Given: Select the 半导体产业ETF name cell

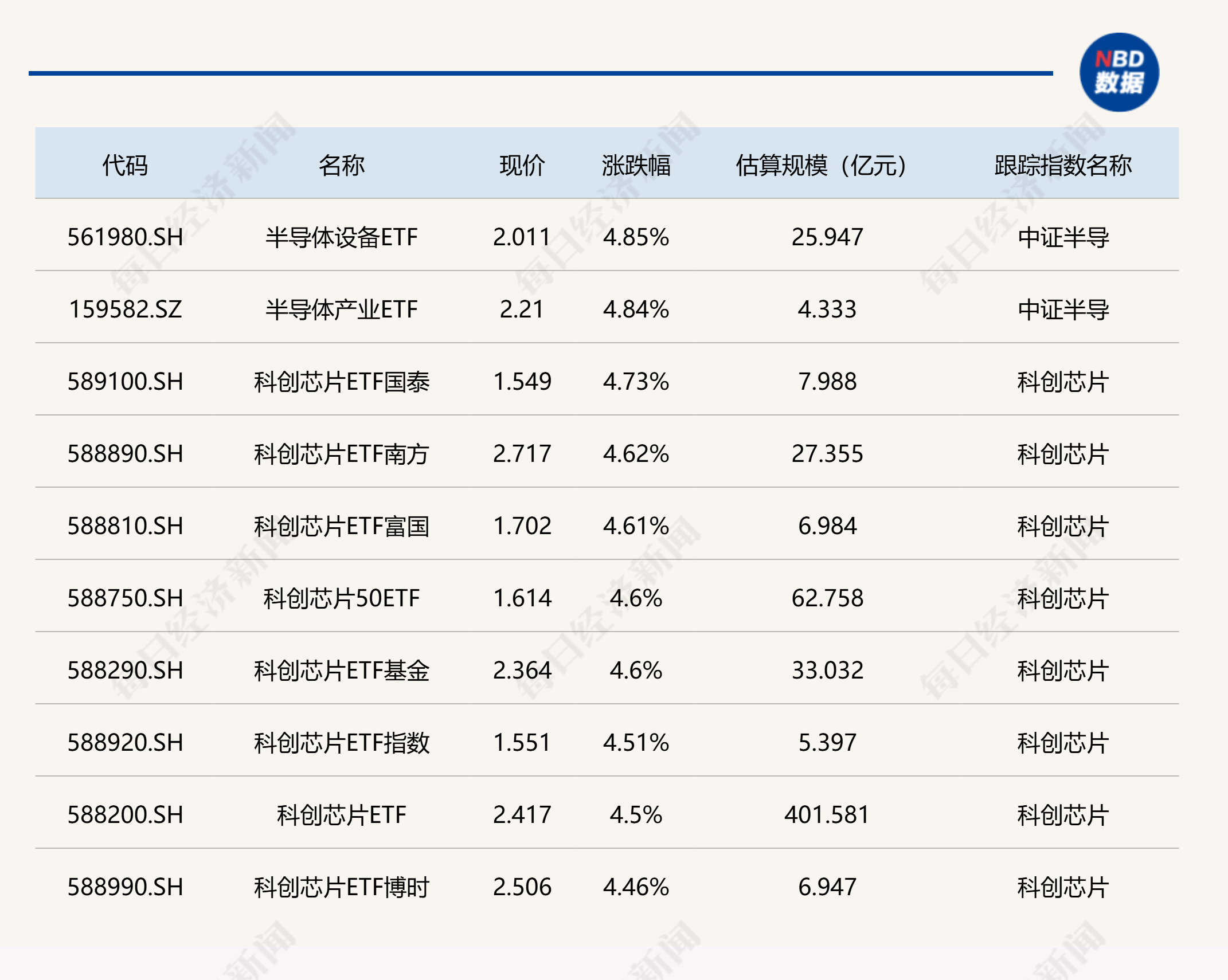Looking at the screenshot, I should tap(341, 309).
